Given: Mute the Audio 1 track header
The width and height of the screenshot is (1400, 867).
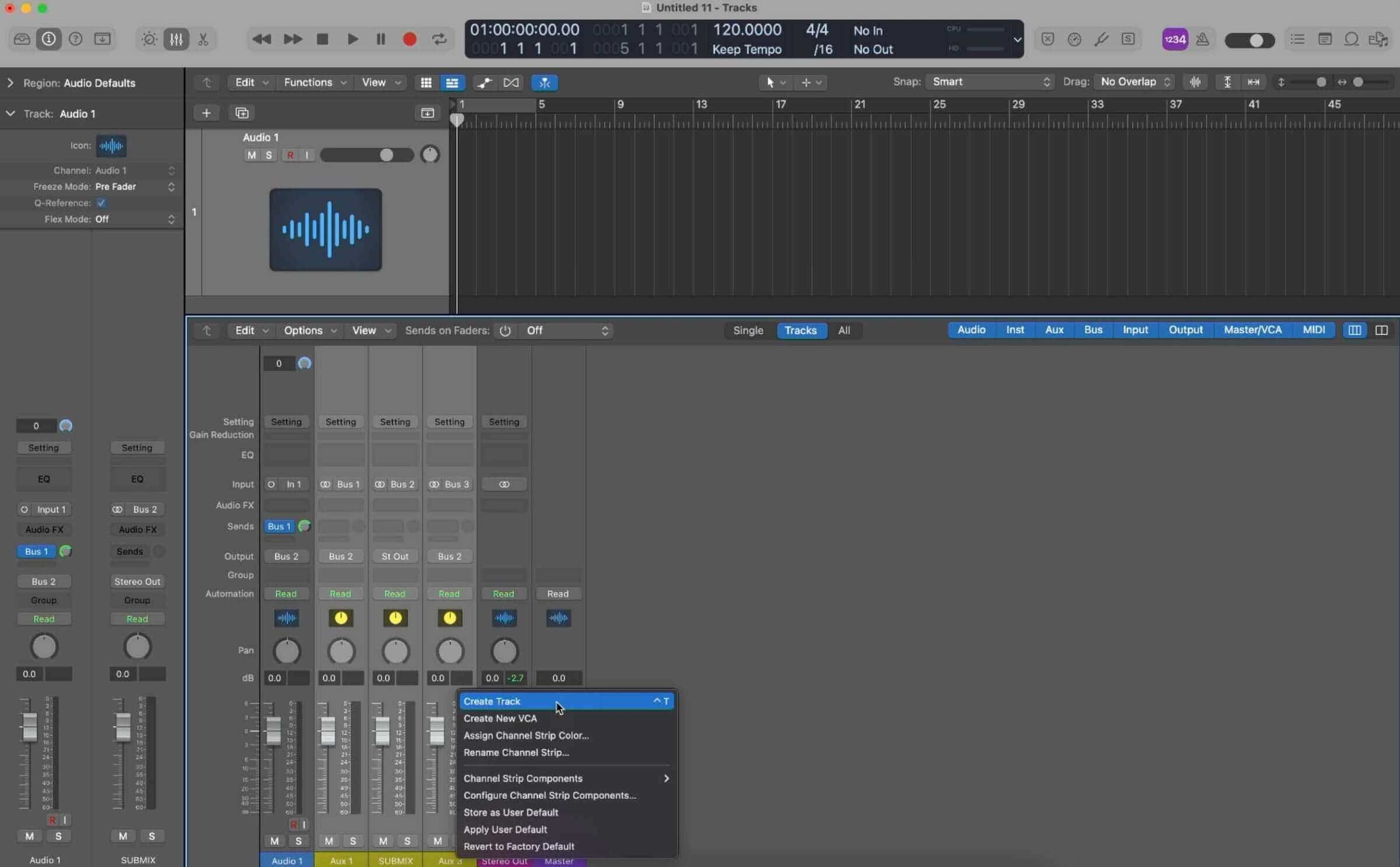Looking at the screenshot, I should (251, 155).
